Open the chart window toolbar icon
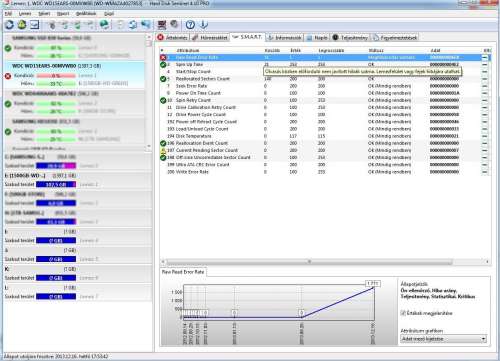This screenshot has width=500, height=361. click(x=35, y=25)
